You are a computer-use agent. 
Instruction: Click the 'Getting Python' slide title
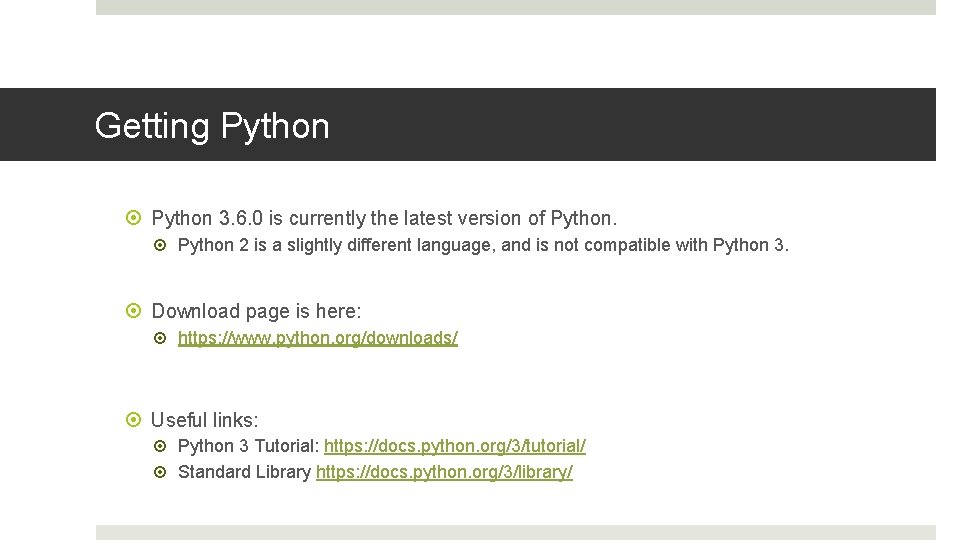pos(212,127)
